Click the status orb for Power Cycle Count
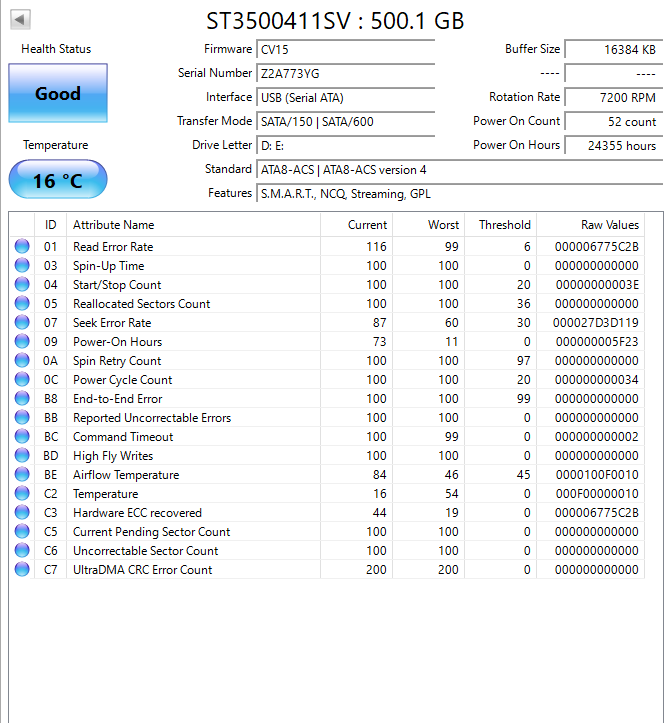The width and height of the screenshot is (667, 723). tap(22, 379)
